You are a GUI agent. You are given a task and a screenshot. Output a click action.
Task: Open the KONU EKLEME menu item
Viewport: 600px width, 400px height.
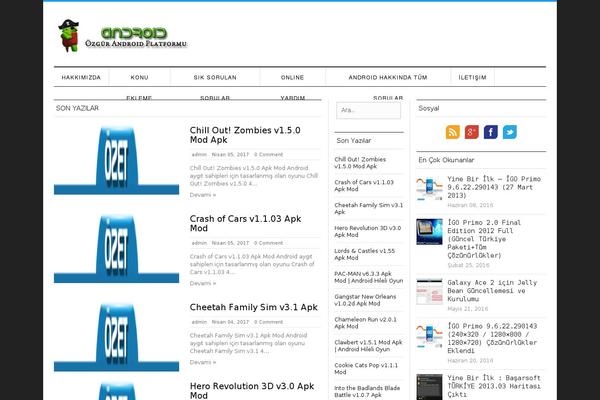[139, 77]
